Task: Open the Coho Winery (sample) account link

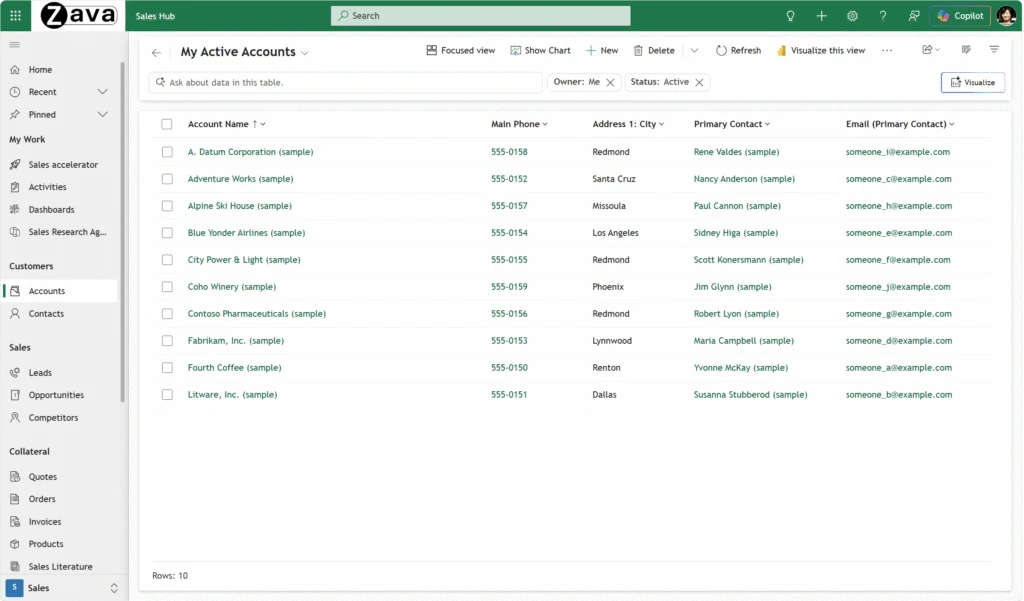Action: tap(231, 287)
